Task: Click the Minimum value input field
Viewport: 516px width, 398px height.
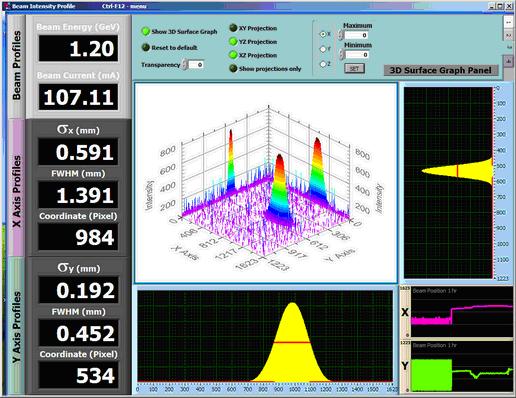Action: 356,55
